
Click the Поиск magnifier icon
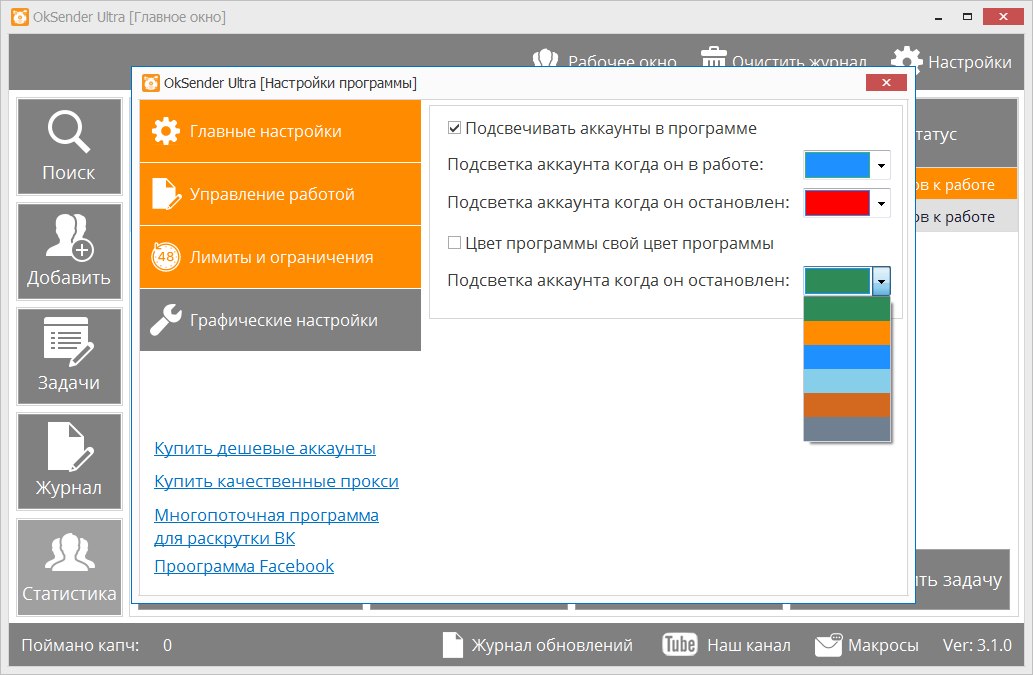tap(69, 135)
